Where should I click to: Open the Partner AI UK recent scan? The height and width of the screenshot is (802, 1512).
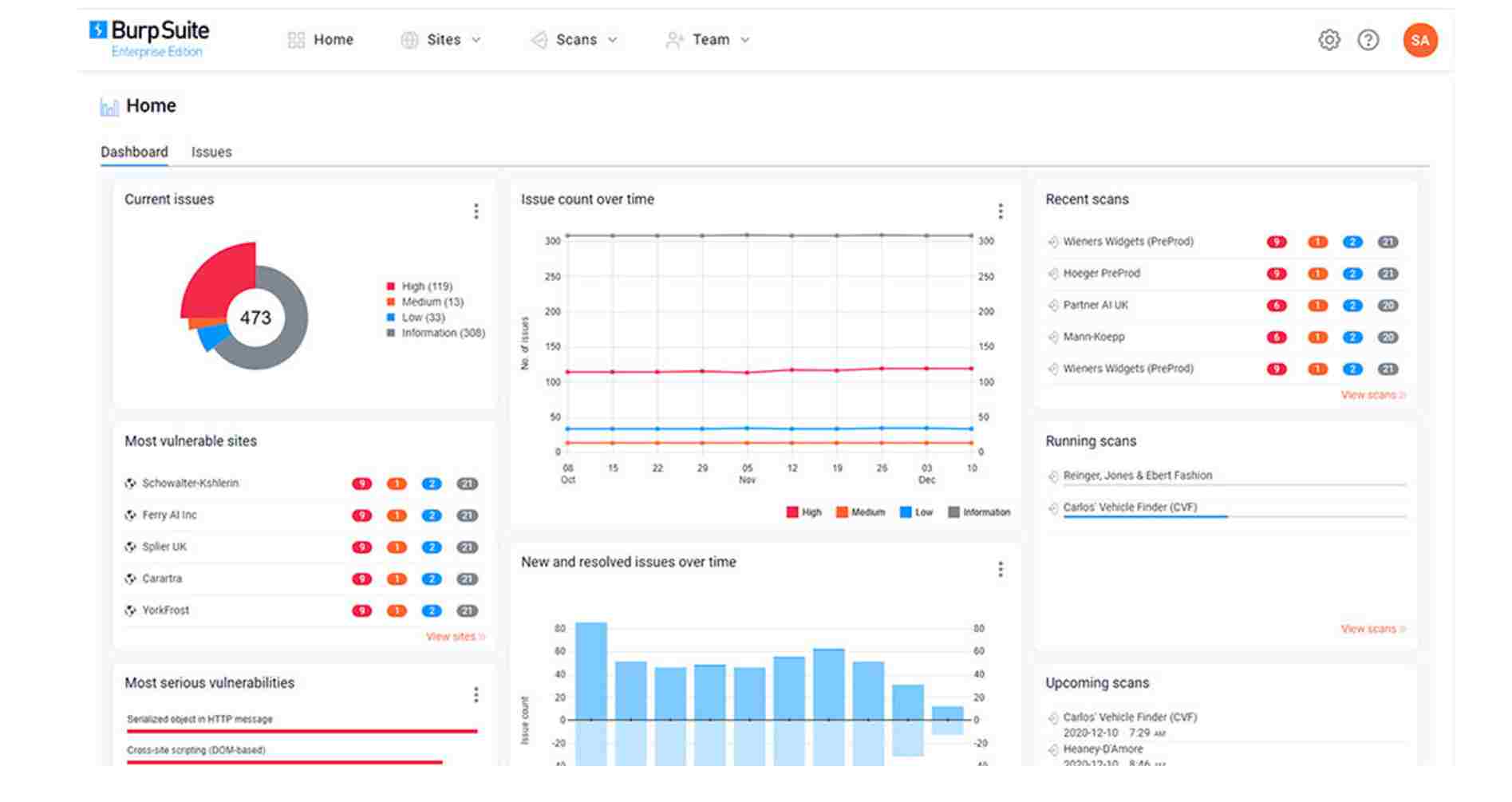click(1096, 306)
